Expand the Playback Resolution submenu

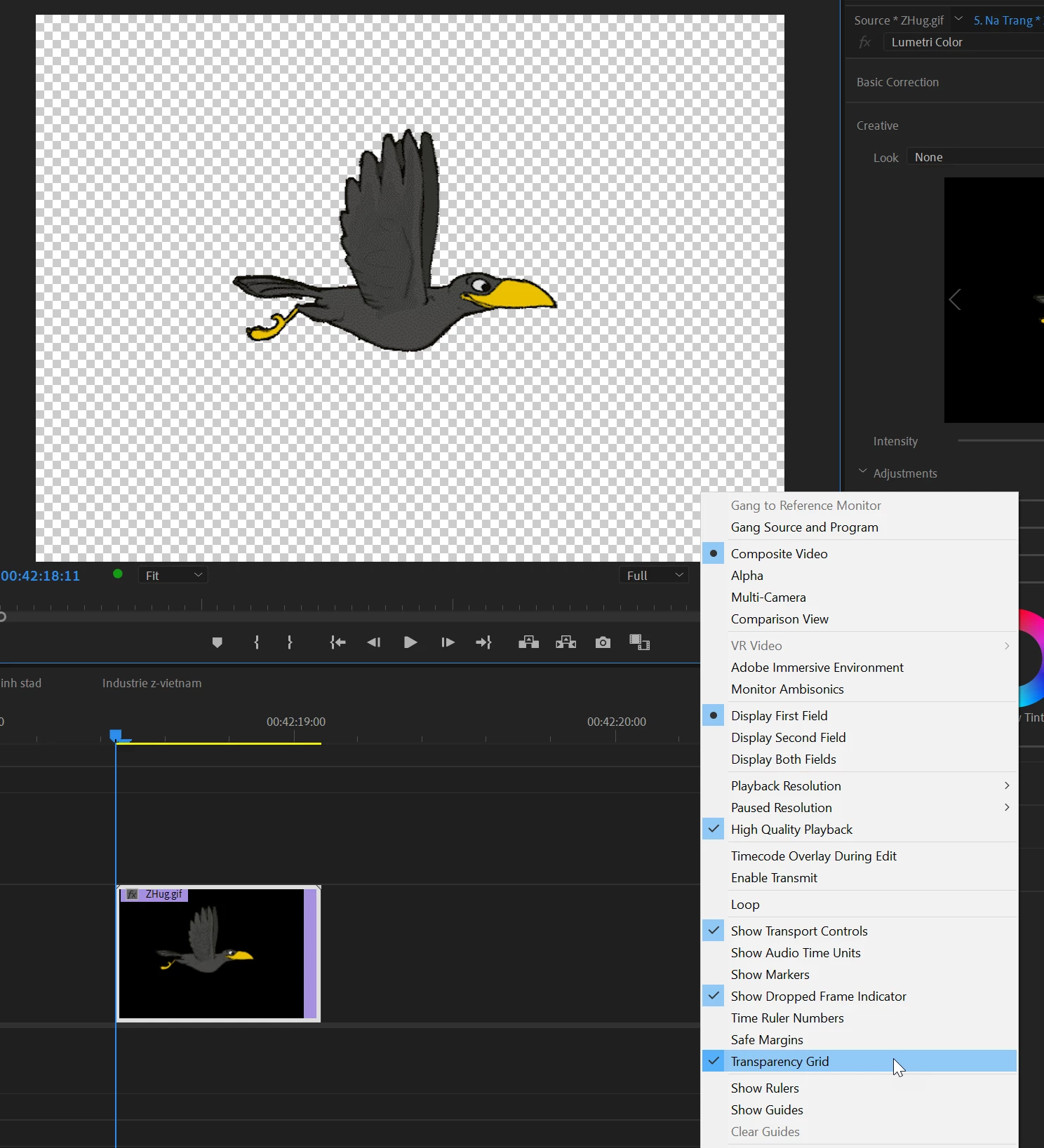tap(786, 785)
